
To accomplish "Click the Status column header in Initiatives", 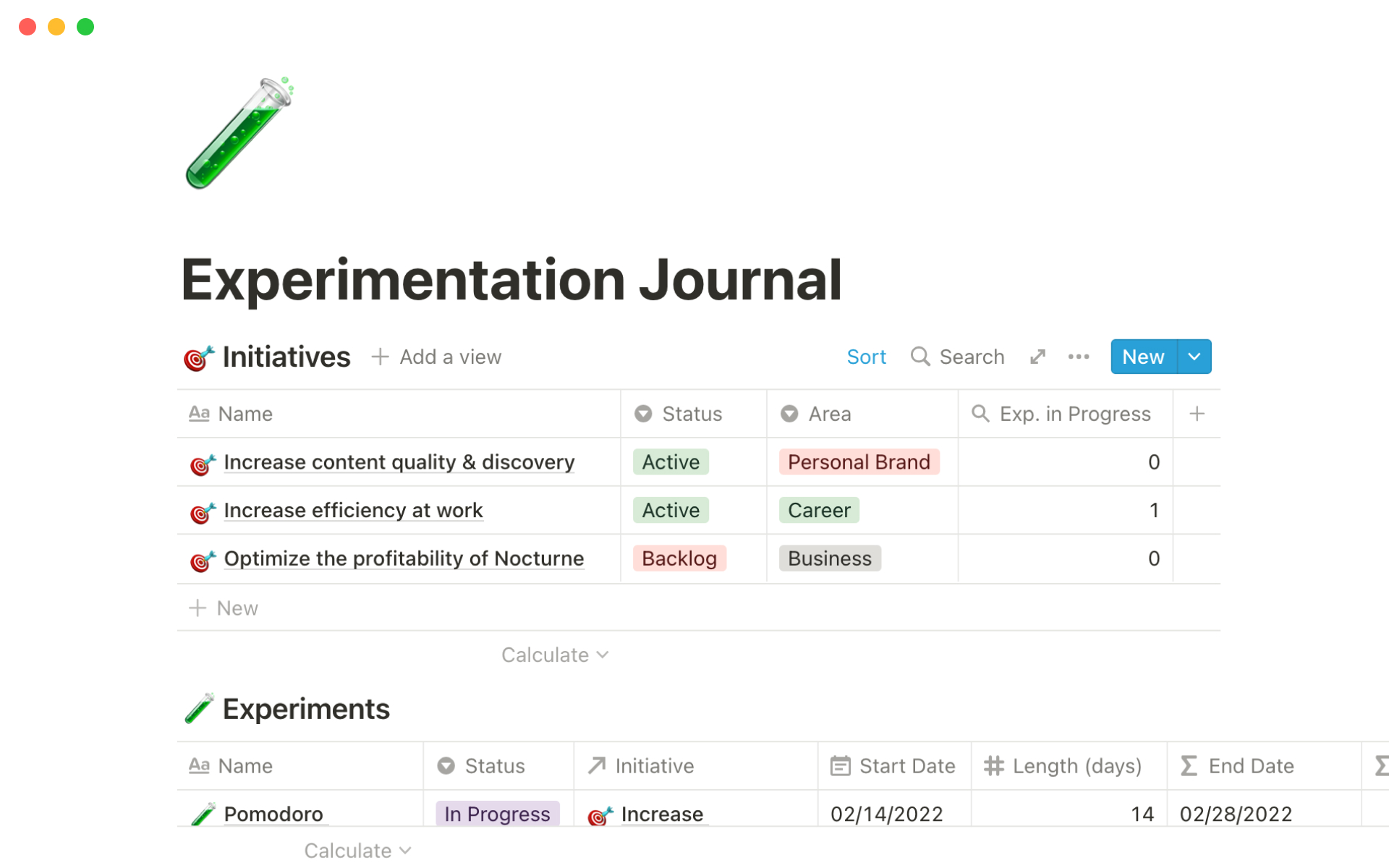I will tap(692, 414).
